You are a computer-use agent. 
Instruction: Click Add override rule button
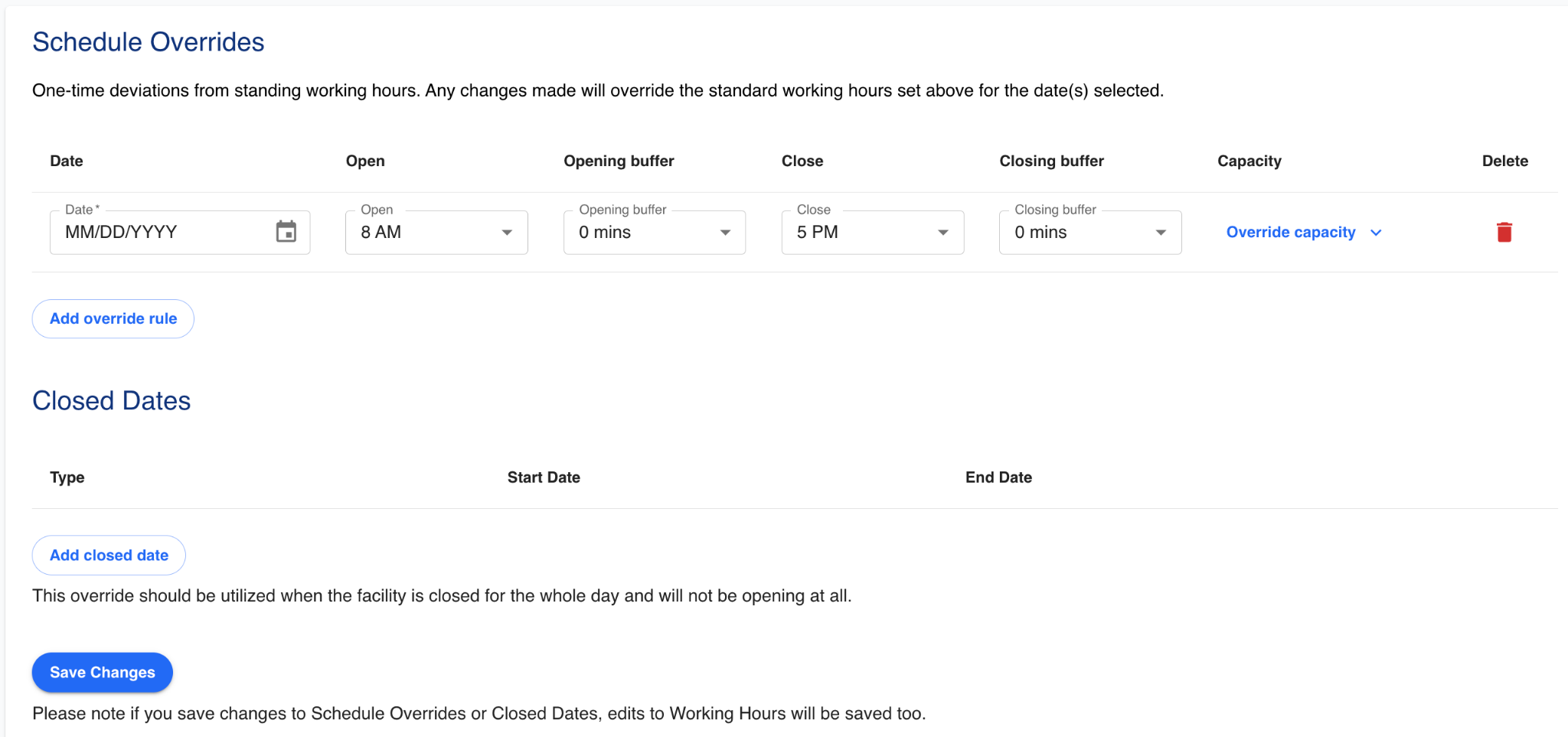(x=113, y=318)
